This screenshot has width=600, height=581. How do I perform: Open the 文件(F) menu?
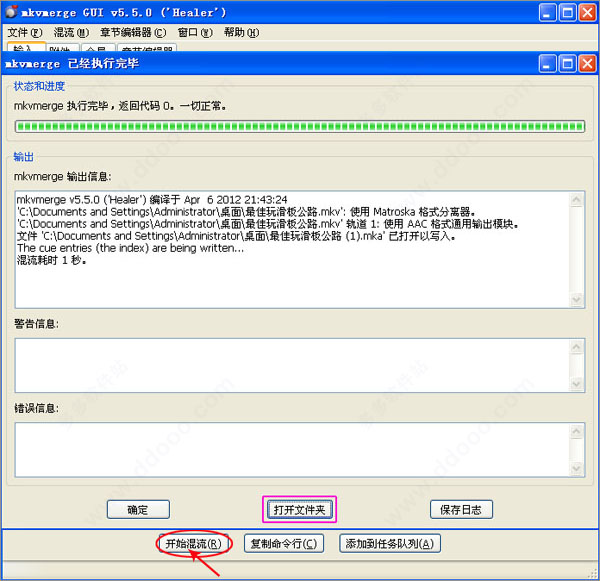point(25,33)
